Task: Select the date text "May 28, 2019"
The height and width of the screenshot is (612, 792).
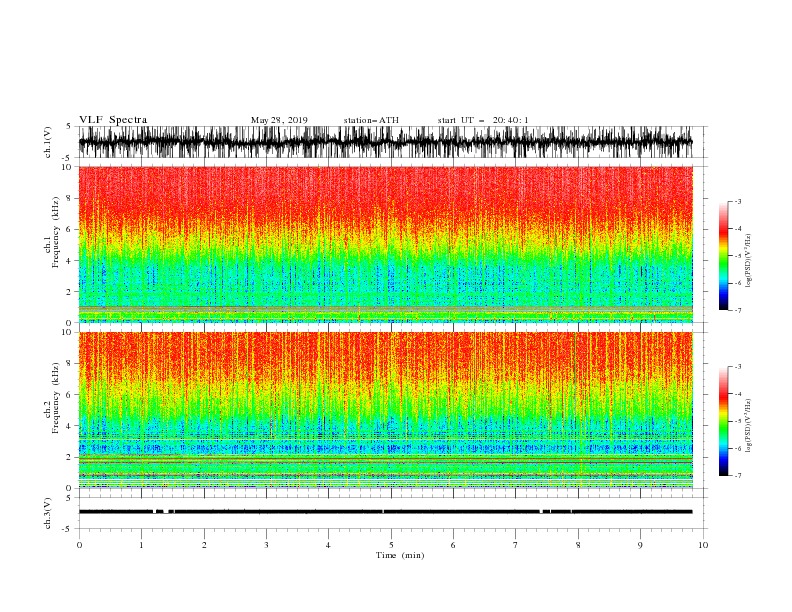Action: click(x=279, y=120)
